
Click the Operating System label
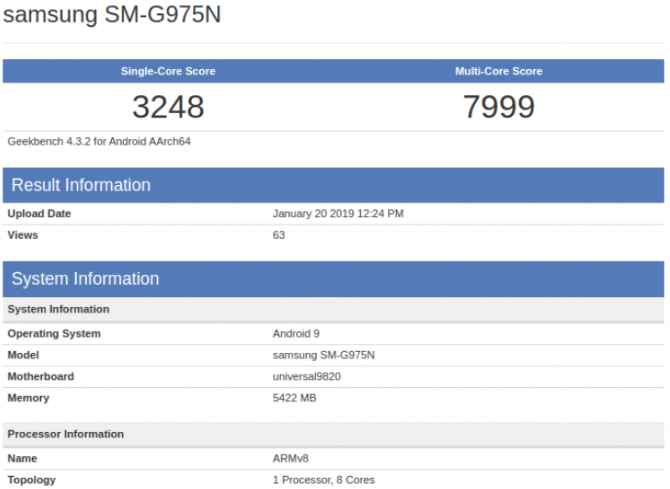tap(54, 334)
